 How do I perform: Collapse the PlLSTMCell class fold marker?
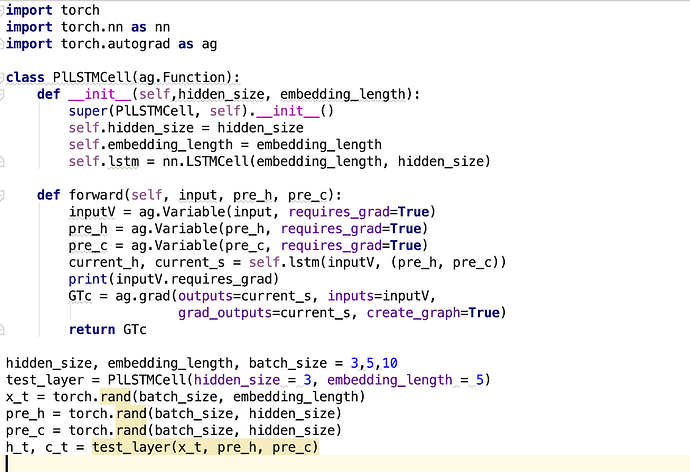(4, 77)
